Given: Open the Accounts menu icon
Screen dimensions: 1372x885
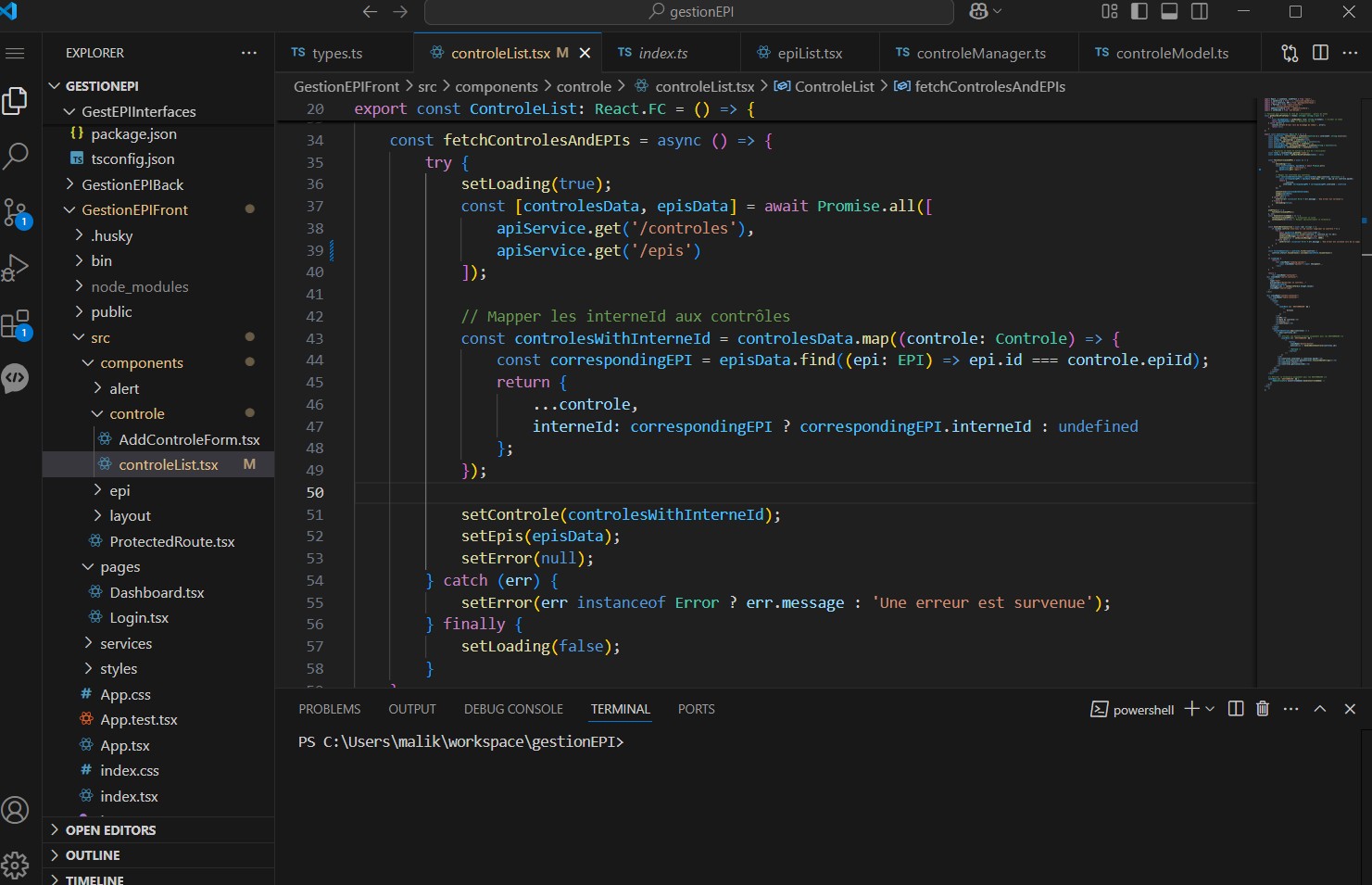Looking at the screenshot, I should click(15, 811).
